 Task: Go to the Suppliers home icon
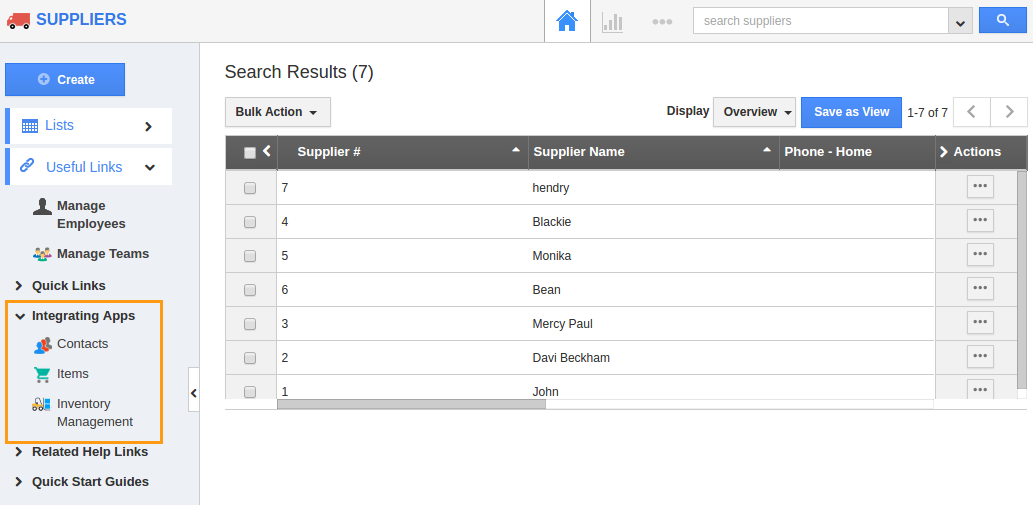(x=567, y=21)
